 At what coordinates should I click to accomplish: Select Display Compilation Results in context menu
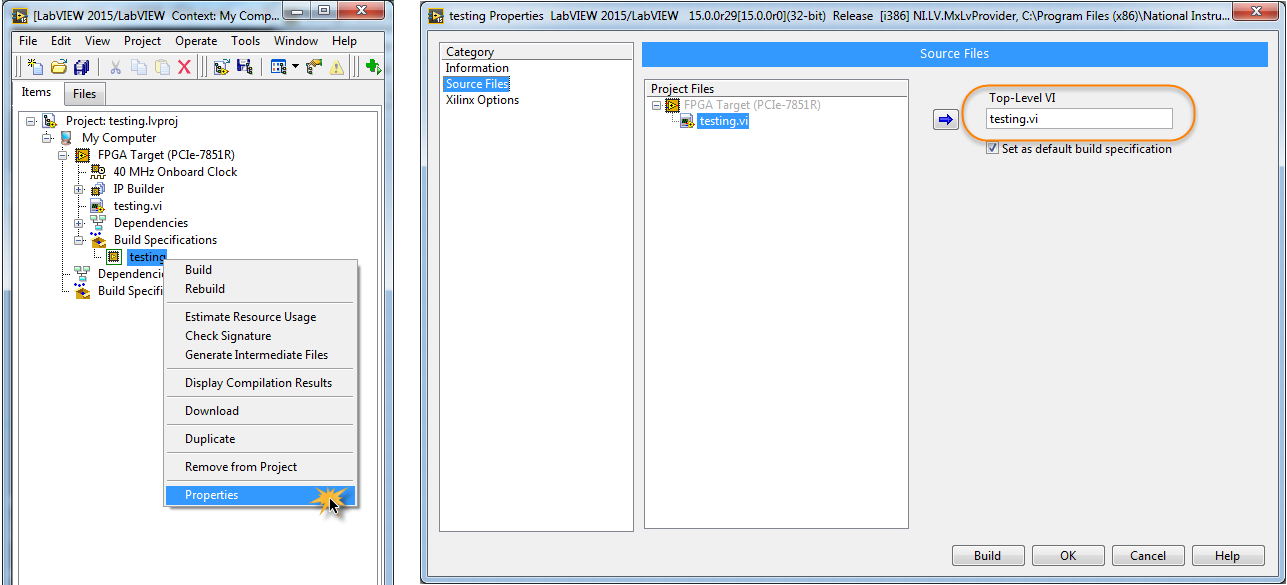[x=260, y=383]
